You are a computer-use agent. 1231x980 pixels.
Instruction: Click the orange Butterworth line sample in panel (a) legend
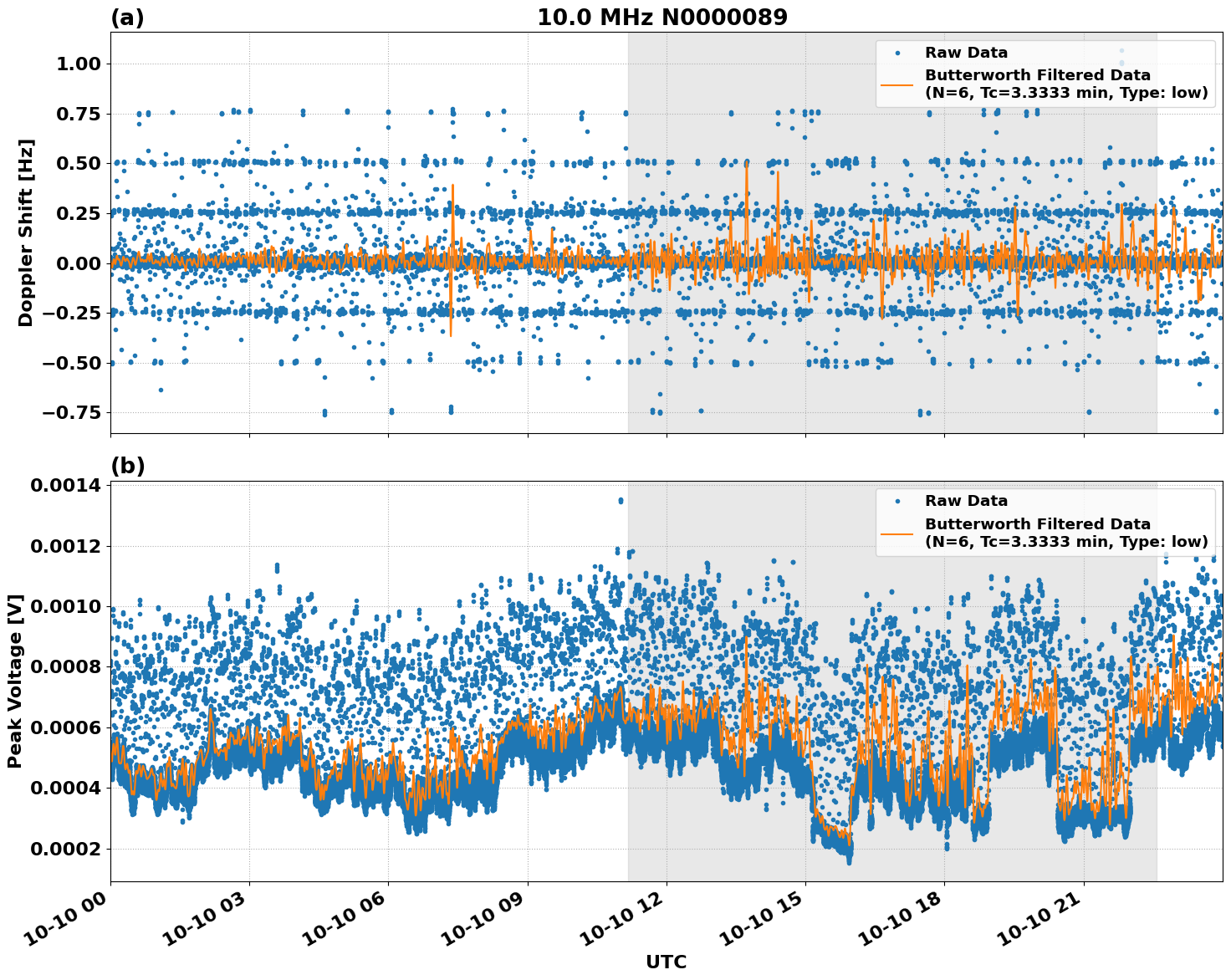[x=897, y=84]
